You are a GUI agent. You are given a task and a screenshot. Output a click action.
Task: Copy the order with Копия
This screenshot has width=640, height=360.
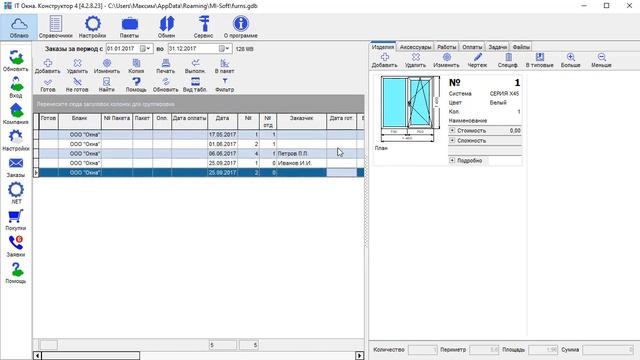[136, 66]
